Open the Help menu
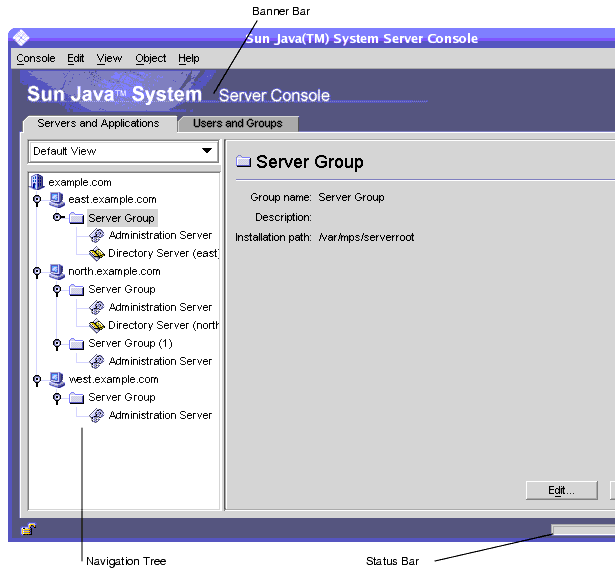 coord(189,58)
